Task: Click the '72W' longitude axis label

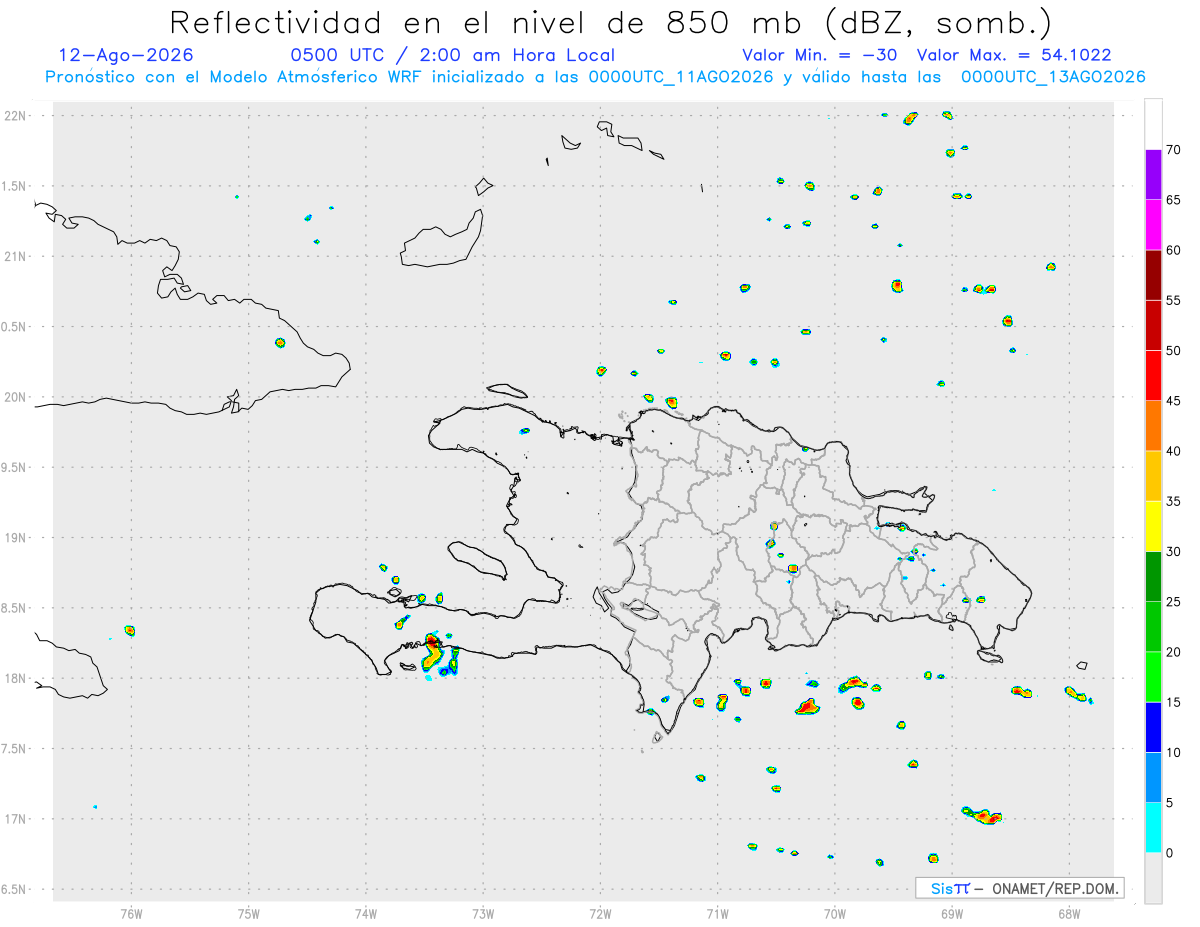Action: tap(600, 913)
